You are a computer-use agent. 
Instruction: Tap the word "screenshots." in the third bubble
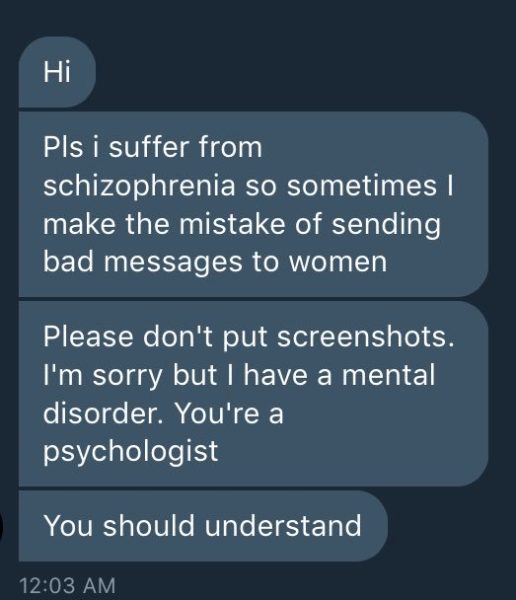point(366,337)
